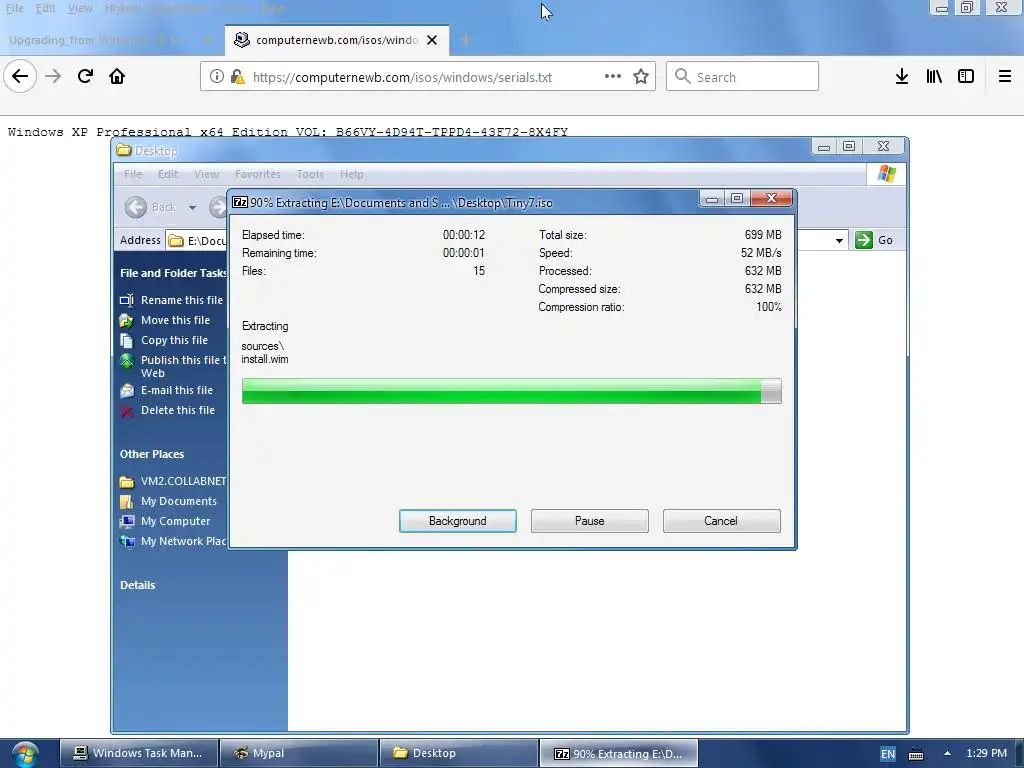Click Copy this file
Viewport: 1024px width, 768px height.
point(174,340)
